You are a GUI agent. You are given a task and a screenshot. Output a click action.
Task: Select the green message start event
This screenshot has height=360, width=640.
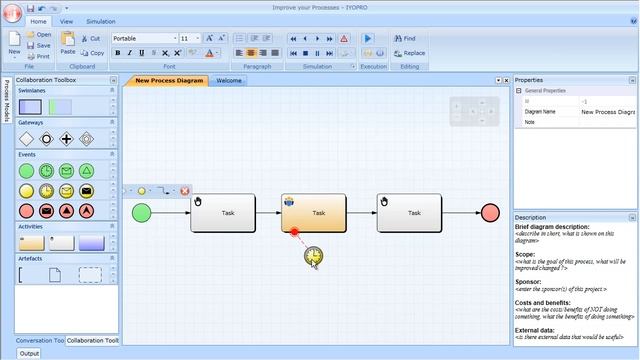[x=67, y=171]
